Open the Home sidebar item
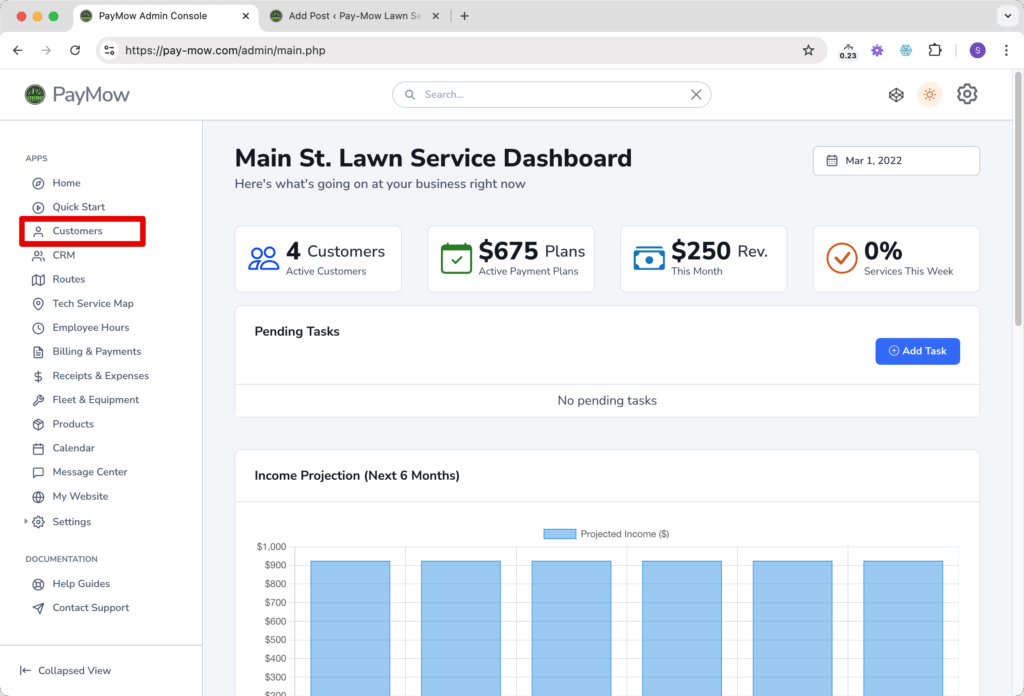 point(66,183)
